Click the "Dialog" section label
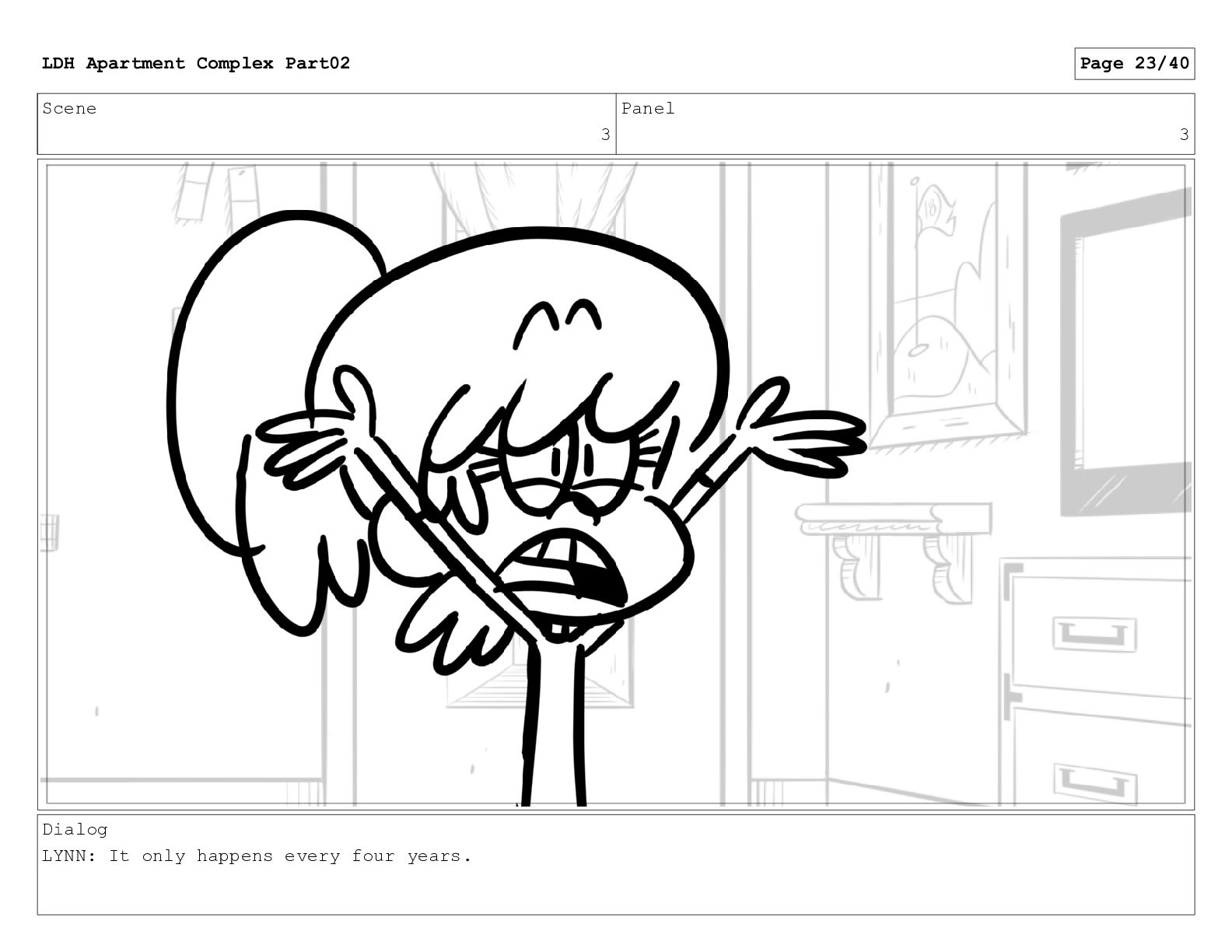Viewport: 1232px width, 952px height. (75, 830)
